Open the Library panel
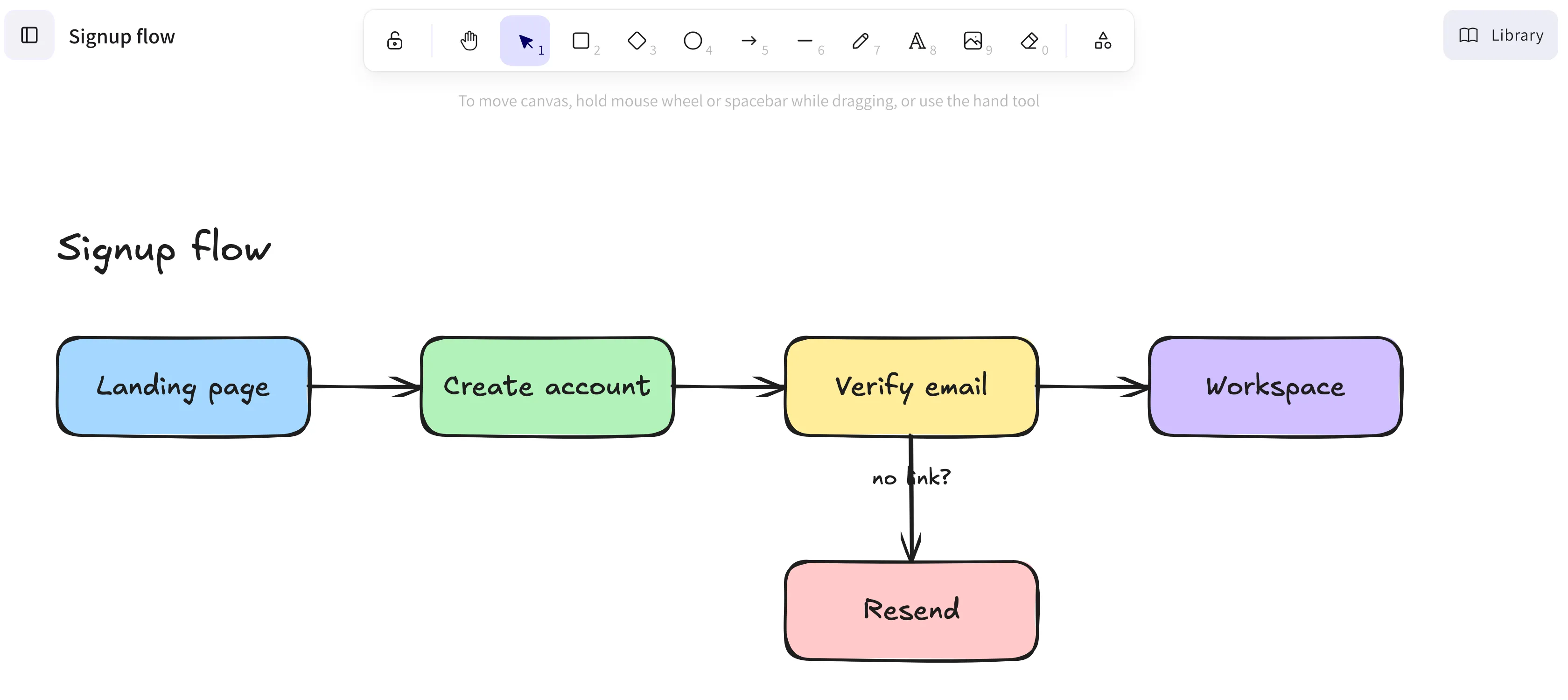The height and width of the screenshot is (700, 1568). [x=1500, y=35]
